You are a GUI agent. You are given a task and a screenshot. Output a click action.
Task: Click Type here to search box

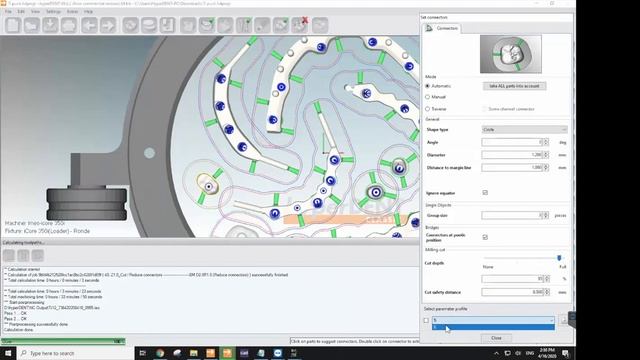coord(76,353)
